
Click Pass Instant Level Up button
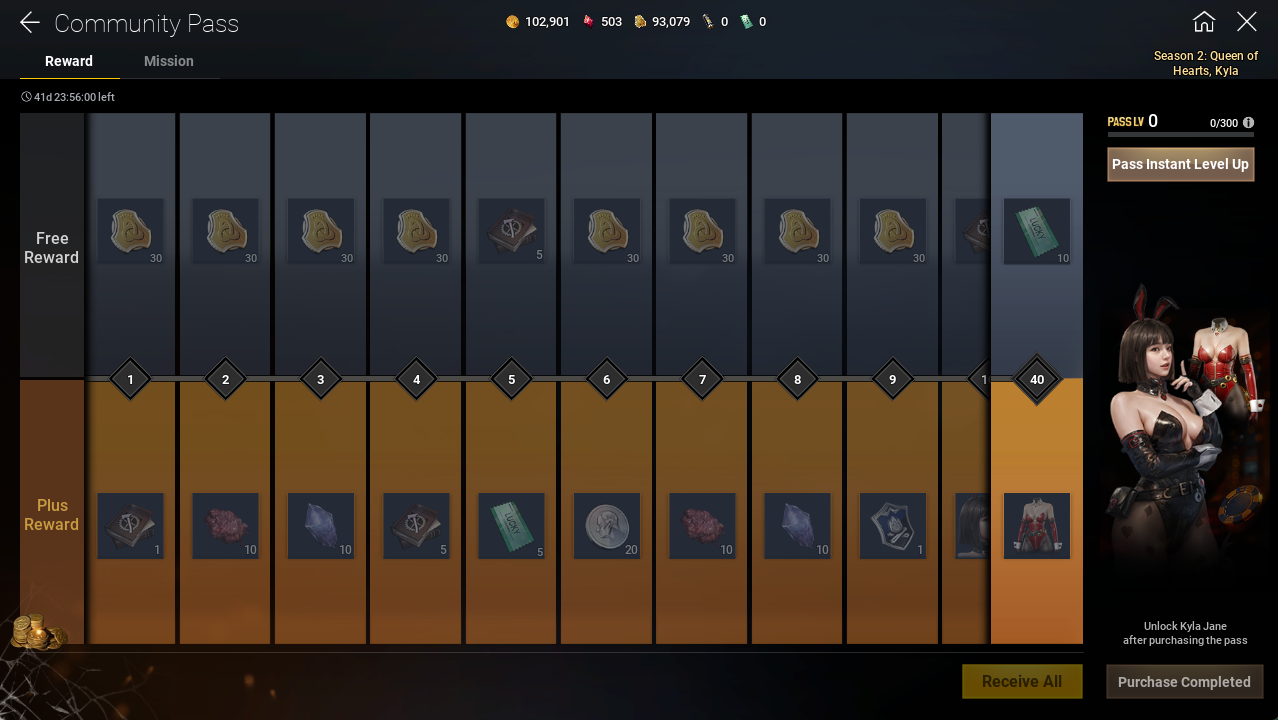tap(1180, 164)
